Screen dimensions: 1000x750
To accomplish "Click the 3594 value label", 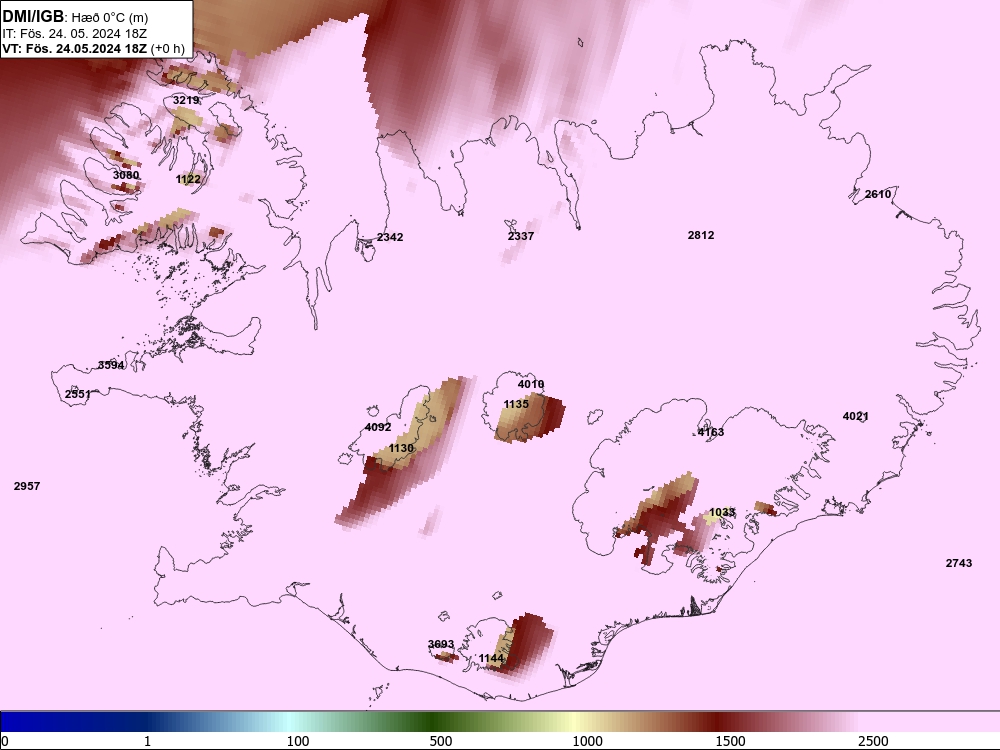I will click(x=111, y=365).
